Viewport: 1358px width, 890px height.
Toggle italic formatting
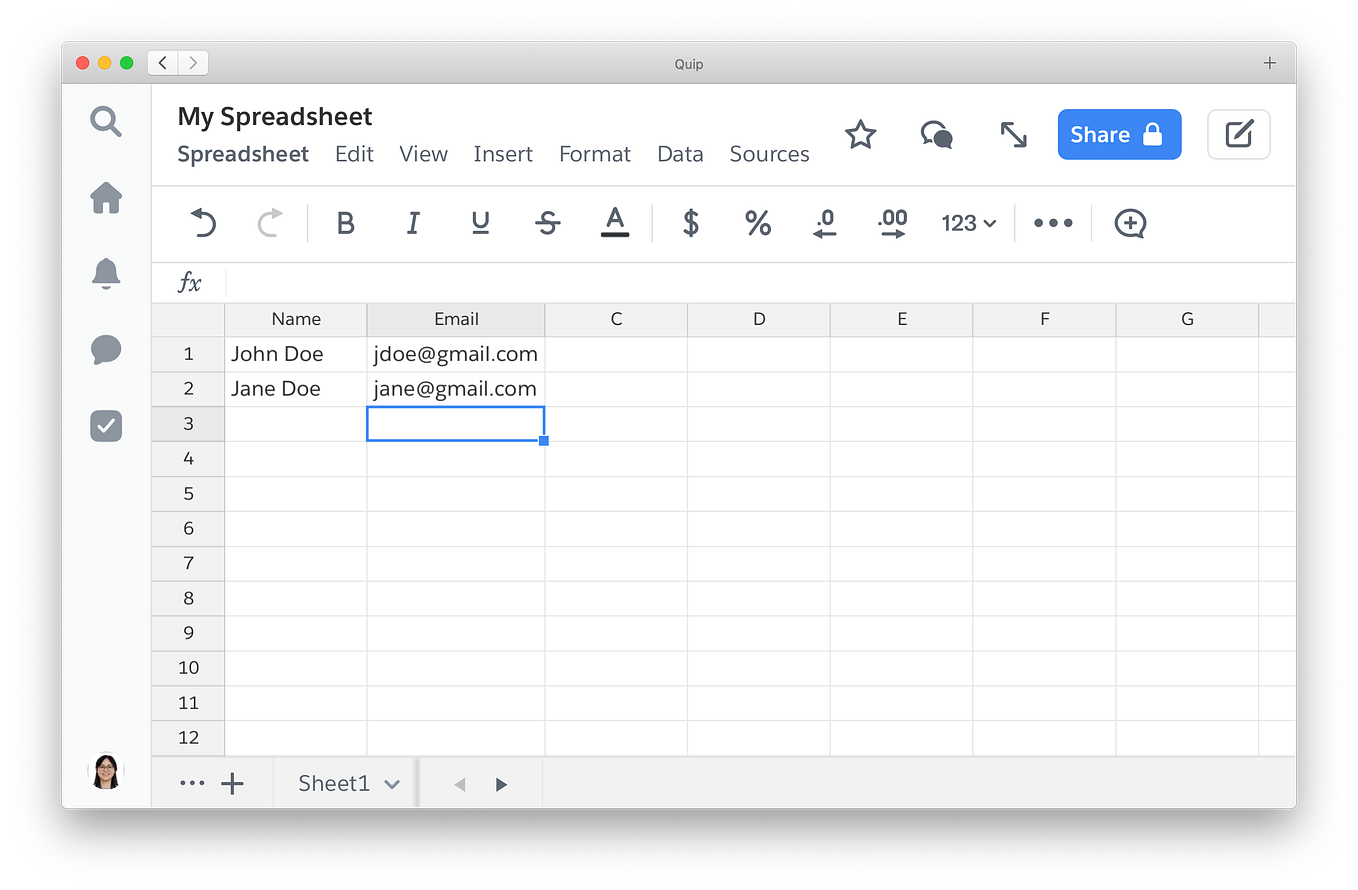tap(413, 223)
